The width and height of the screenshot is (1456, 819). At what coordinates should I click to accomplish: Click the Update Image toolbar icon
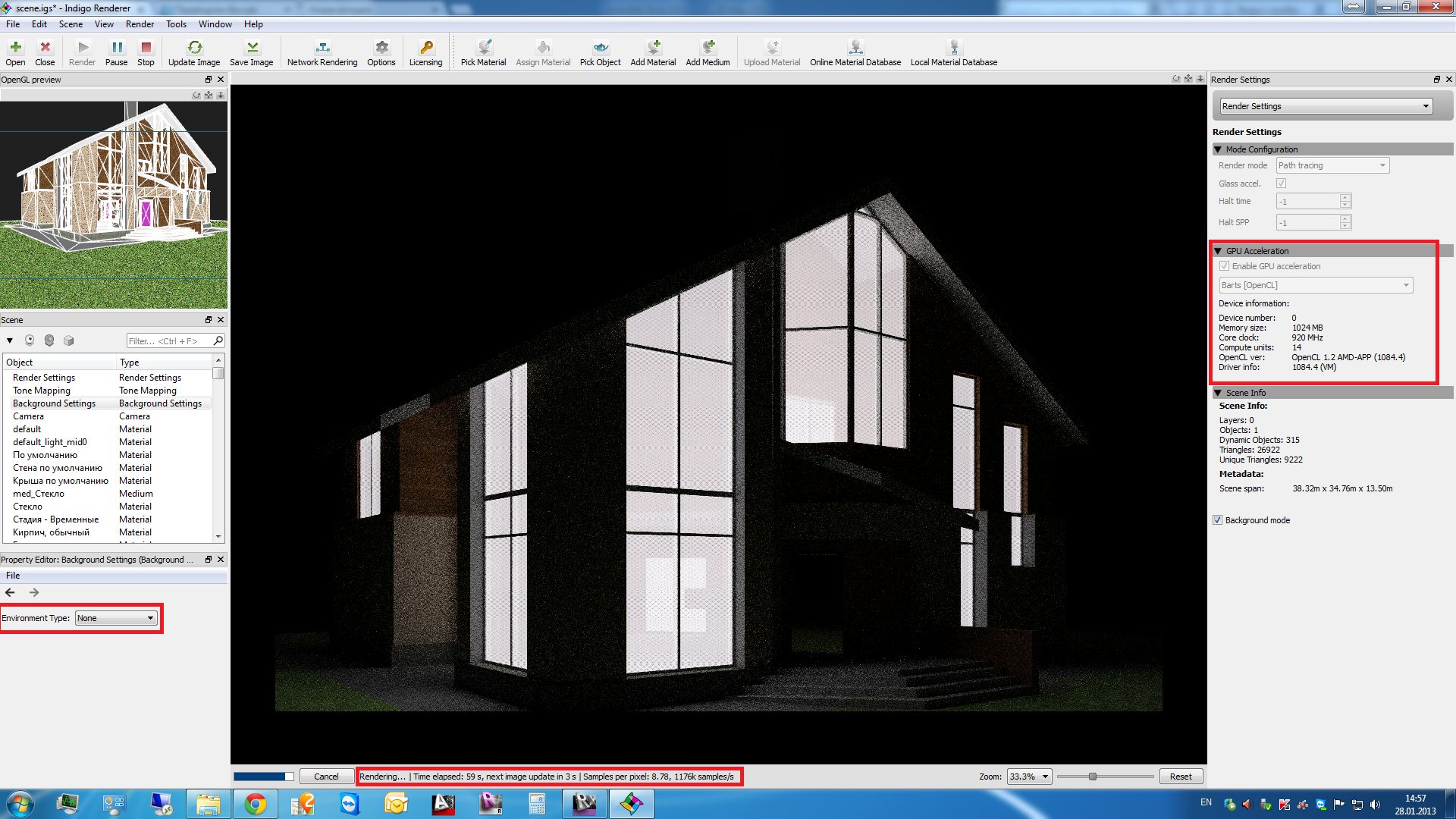194,48
